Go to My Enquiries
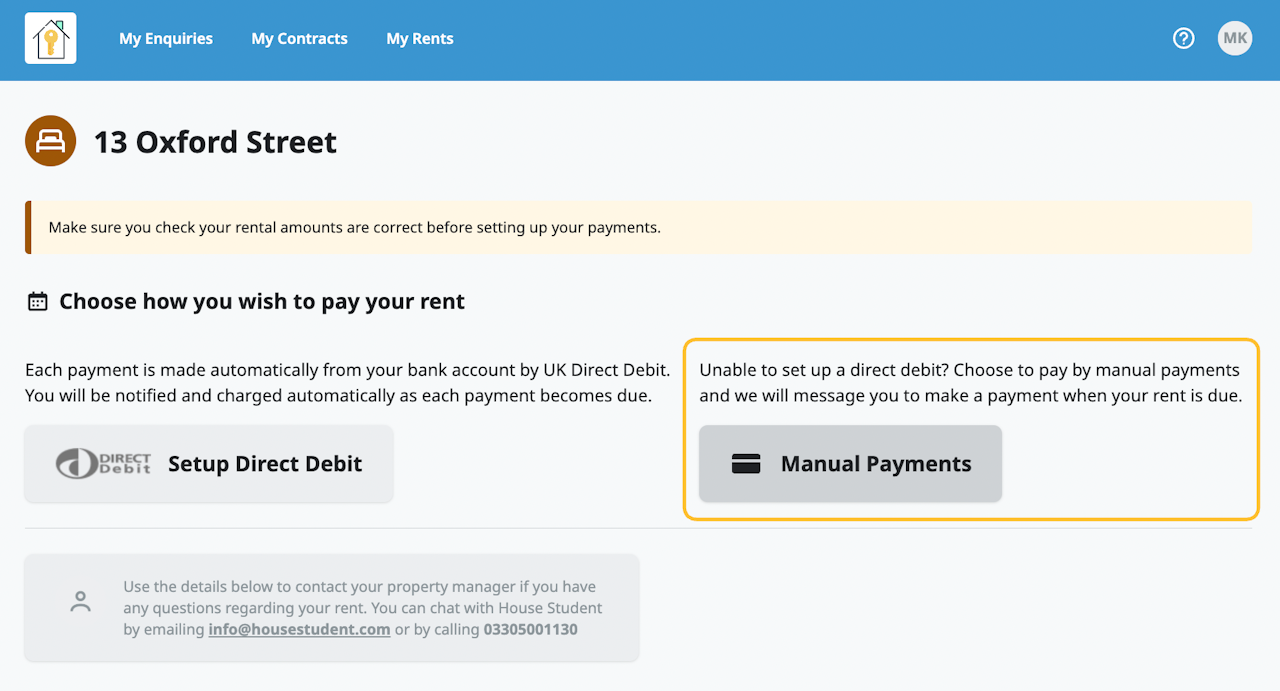 (166, 39)
